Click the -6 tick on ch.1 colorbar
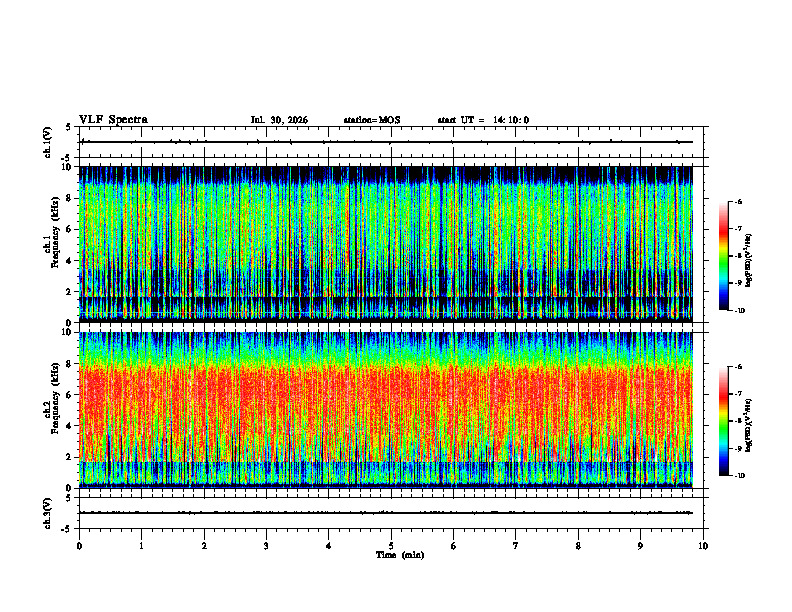 point(738,201)
